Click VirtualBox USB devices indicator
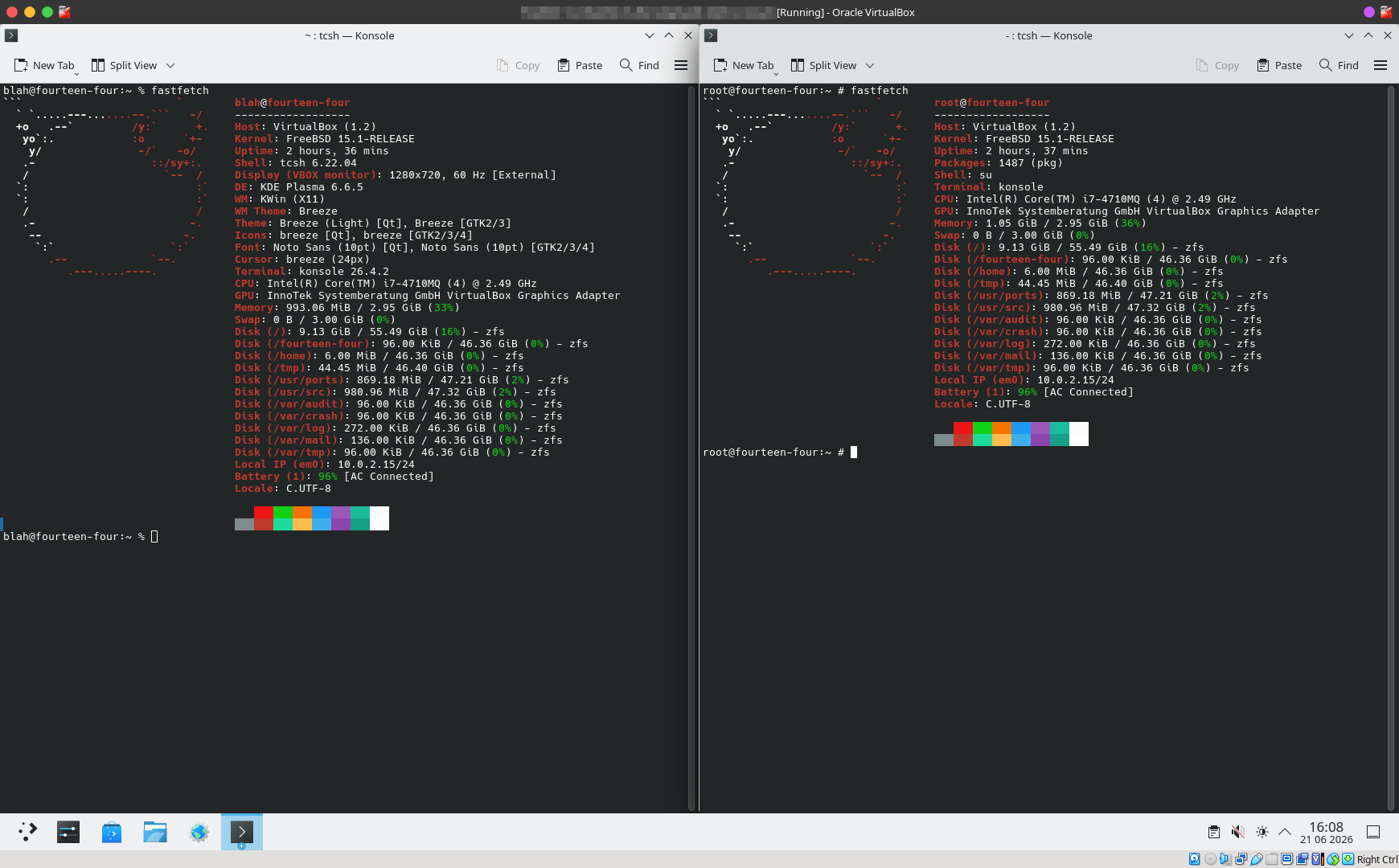This screenshot has width=1399, height=868. pos(1256,859)
